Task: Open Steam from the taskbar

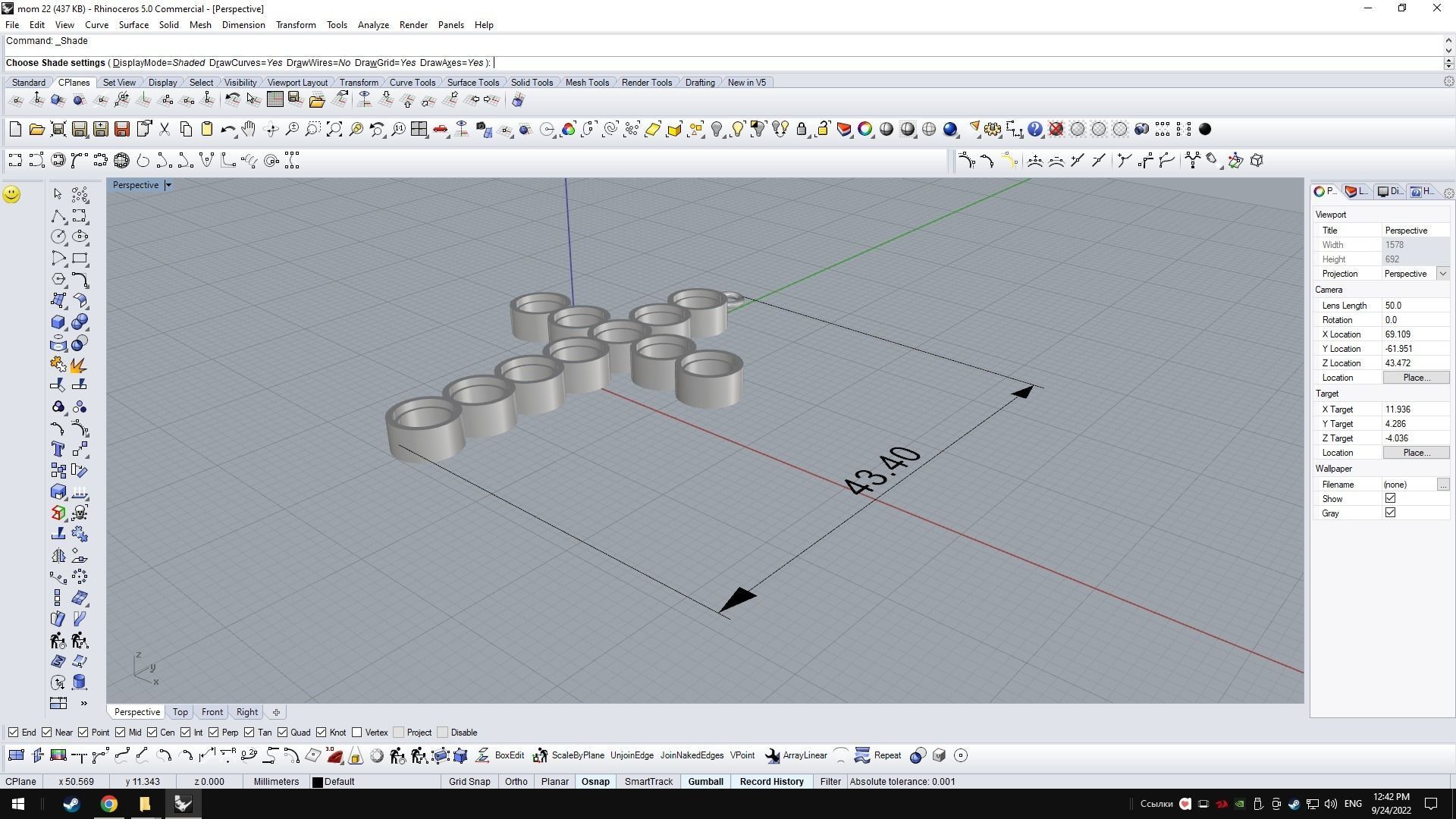Action: tap(71, 804)
